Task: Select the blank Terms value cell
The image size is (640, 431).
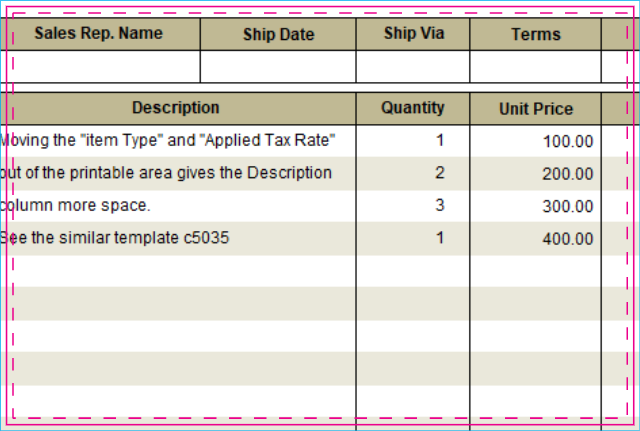Action: [x=535, y=66]
